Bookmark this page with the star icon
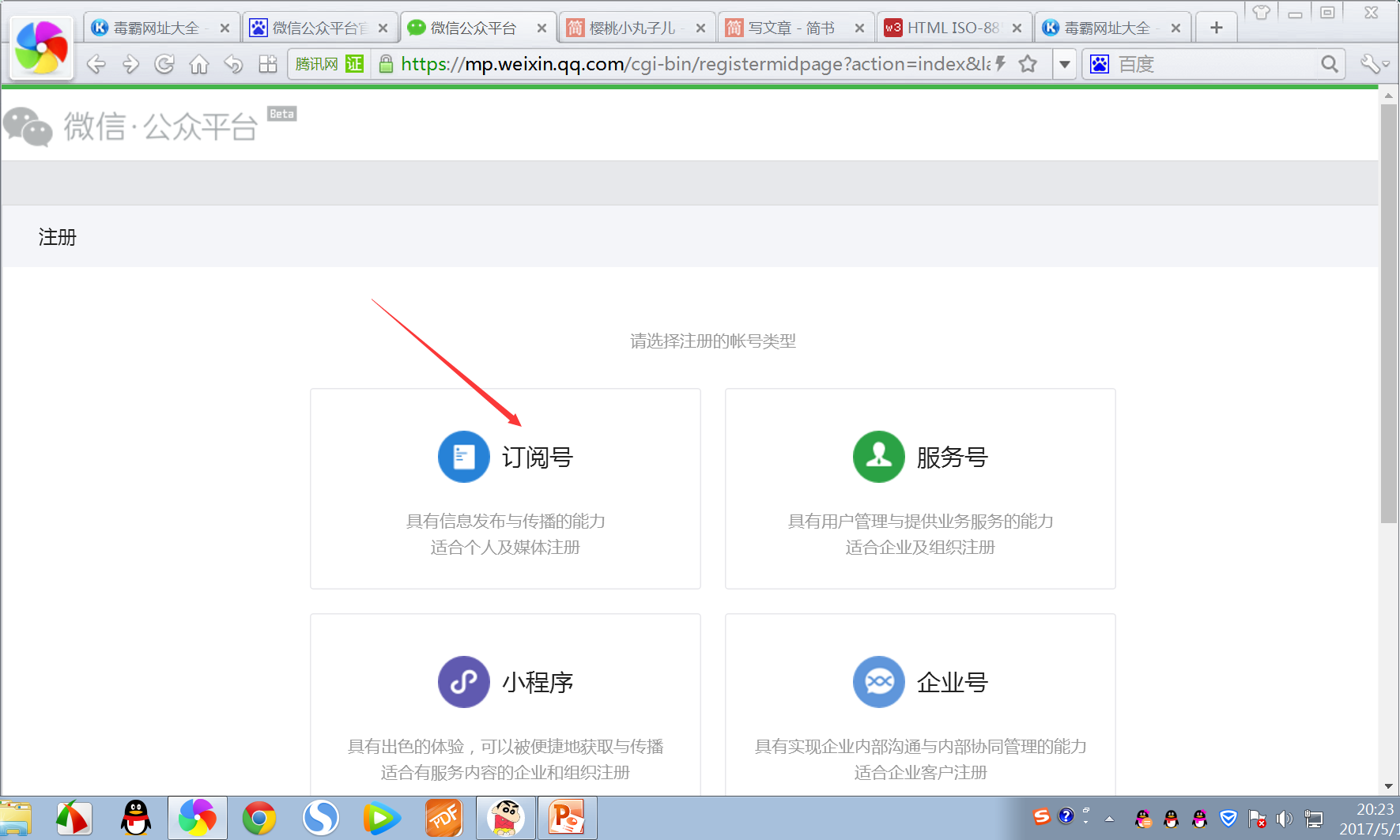Screen dimensions: 1400x840 coord(1028,64)
